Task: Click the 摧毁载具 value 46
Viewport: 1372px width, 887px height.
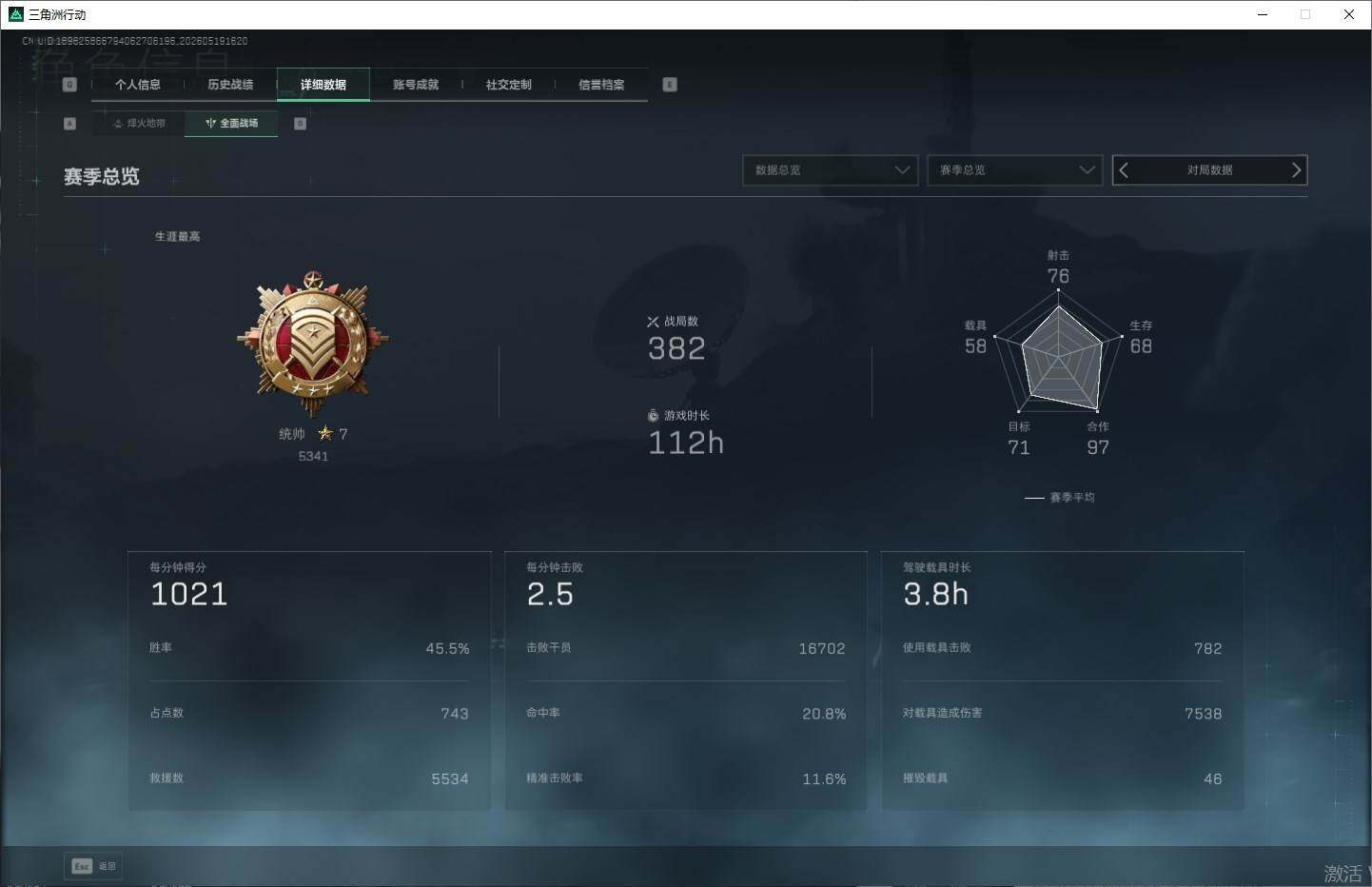Action: click(x=1213, y=779)
